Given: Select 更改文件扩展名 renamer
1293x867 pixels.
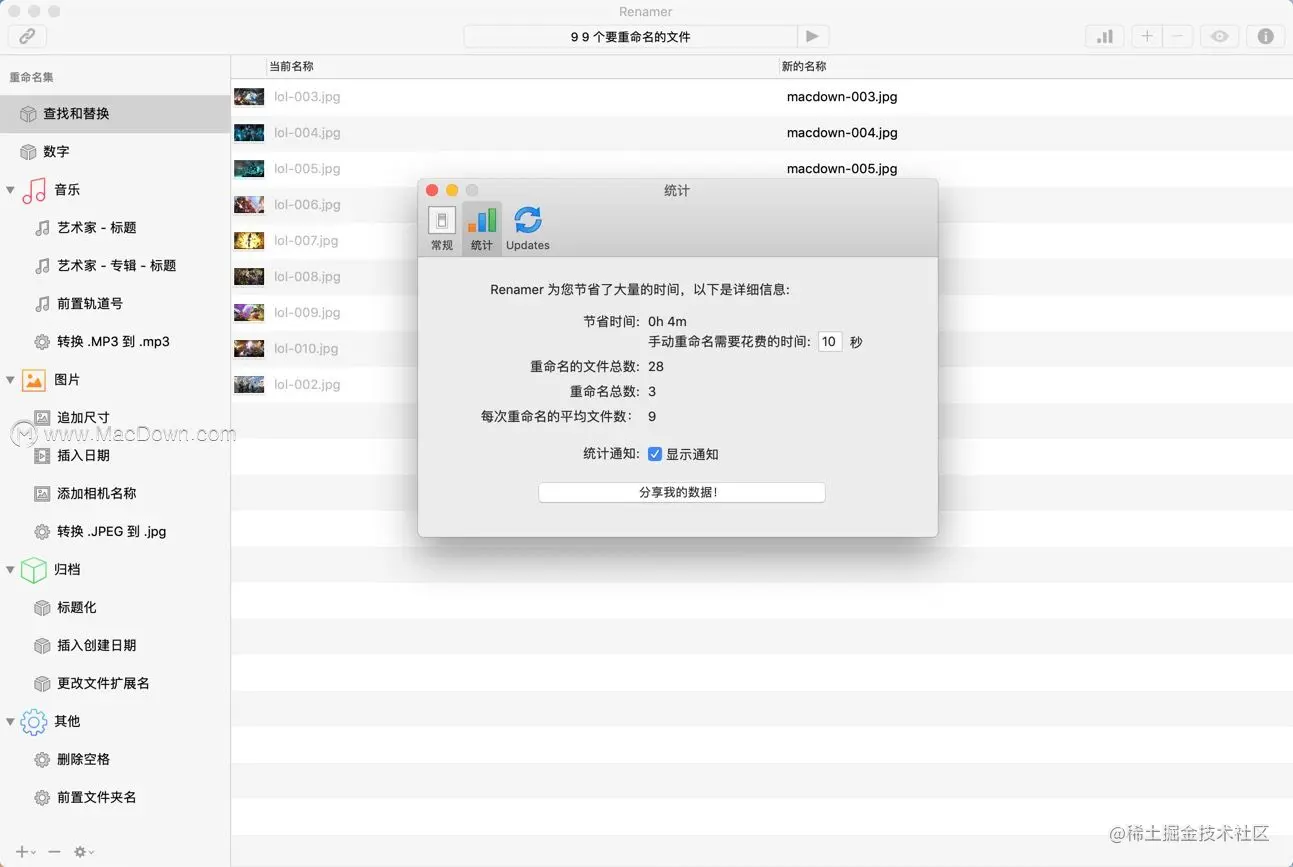Looking at the screenshot, I should tap(115, 684).
